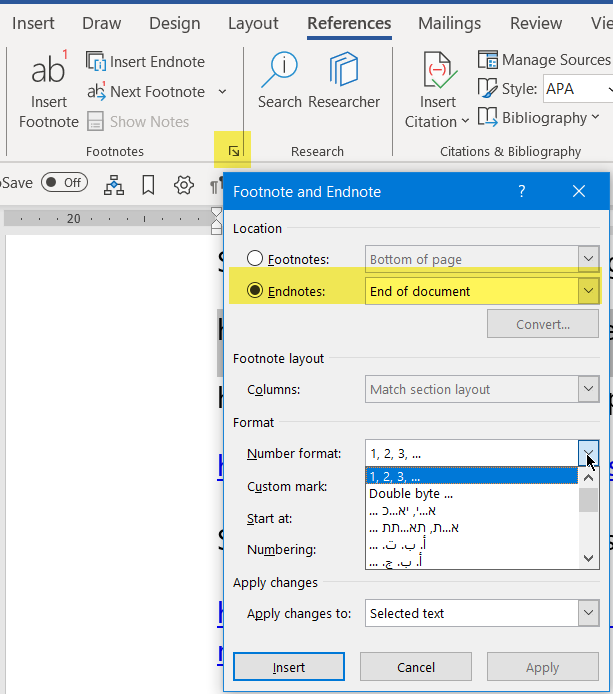Switch to the Design tab

[x=174, y=23]
